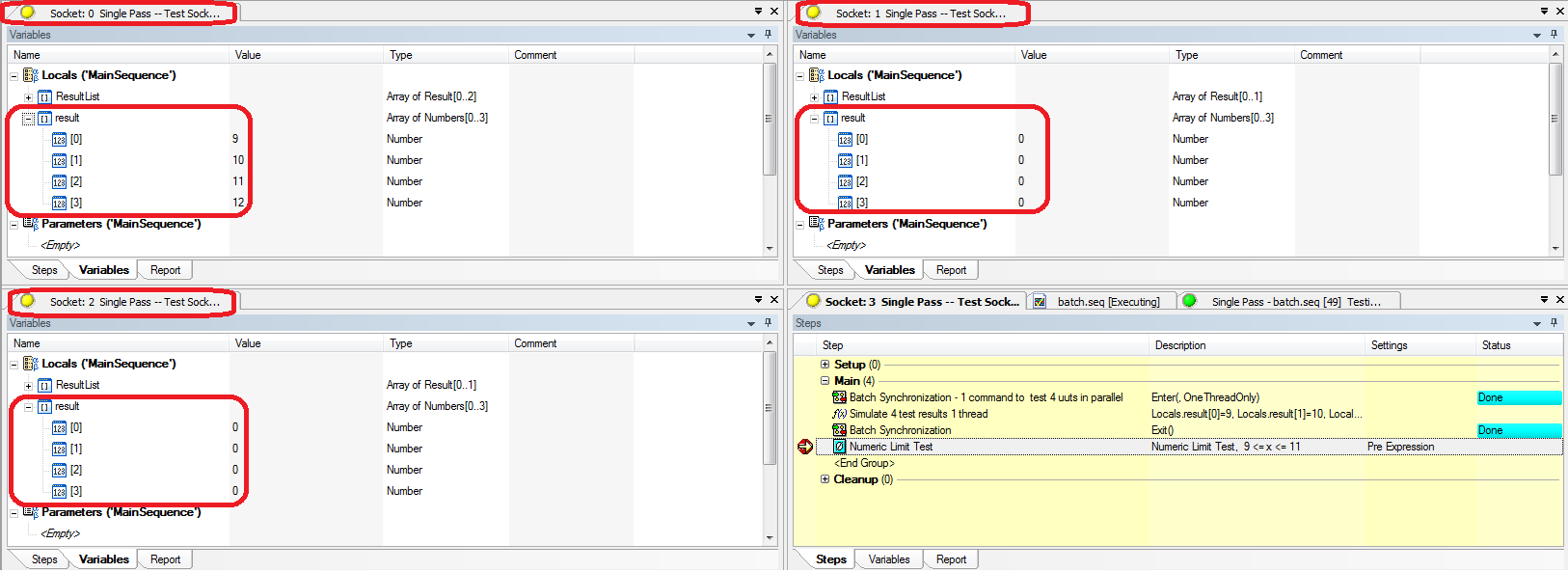Image resolution: width=1568 pixels, height=572 pixels.
Task: Open Variables panel dropdown in Socket 2 pane
Action: click(751, 324)
